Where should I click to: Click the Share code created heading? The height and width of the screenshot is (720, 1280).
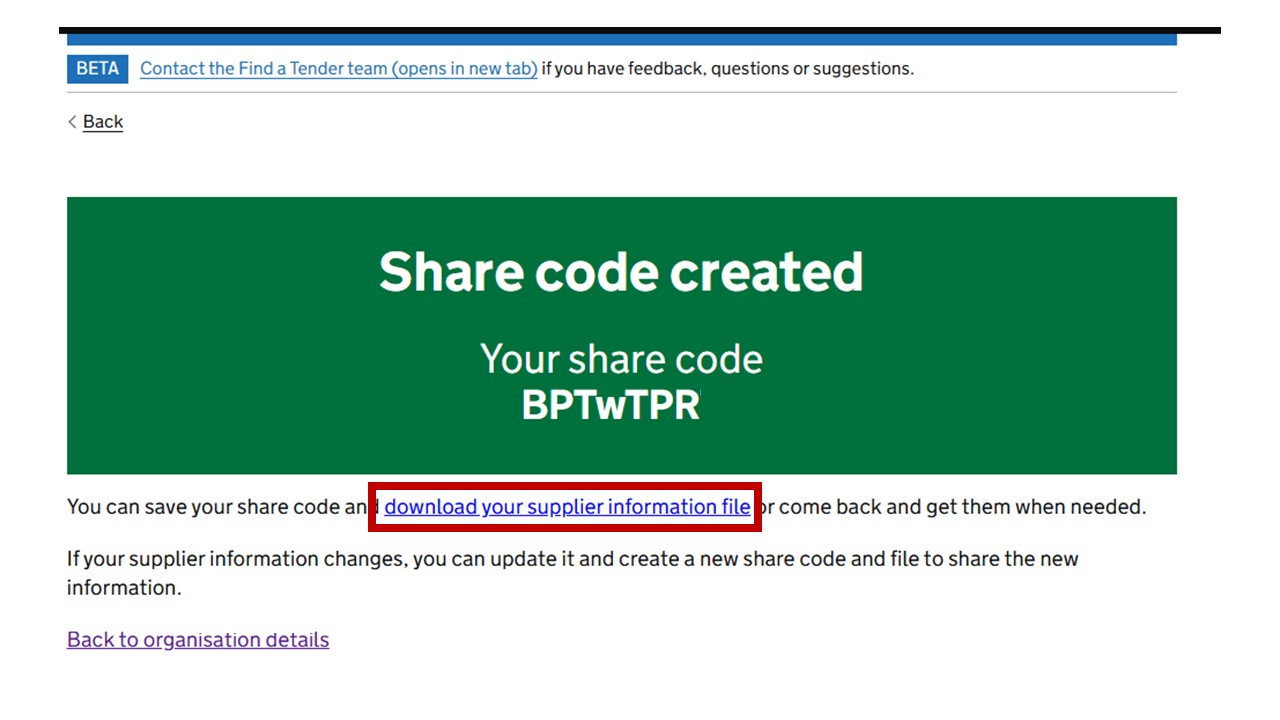pyautogui.click(x=620, y=271)
